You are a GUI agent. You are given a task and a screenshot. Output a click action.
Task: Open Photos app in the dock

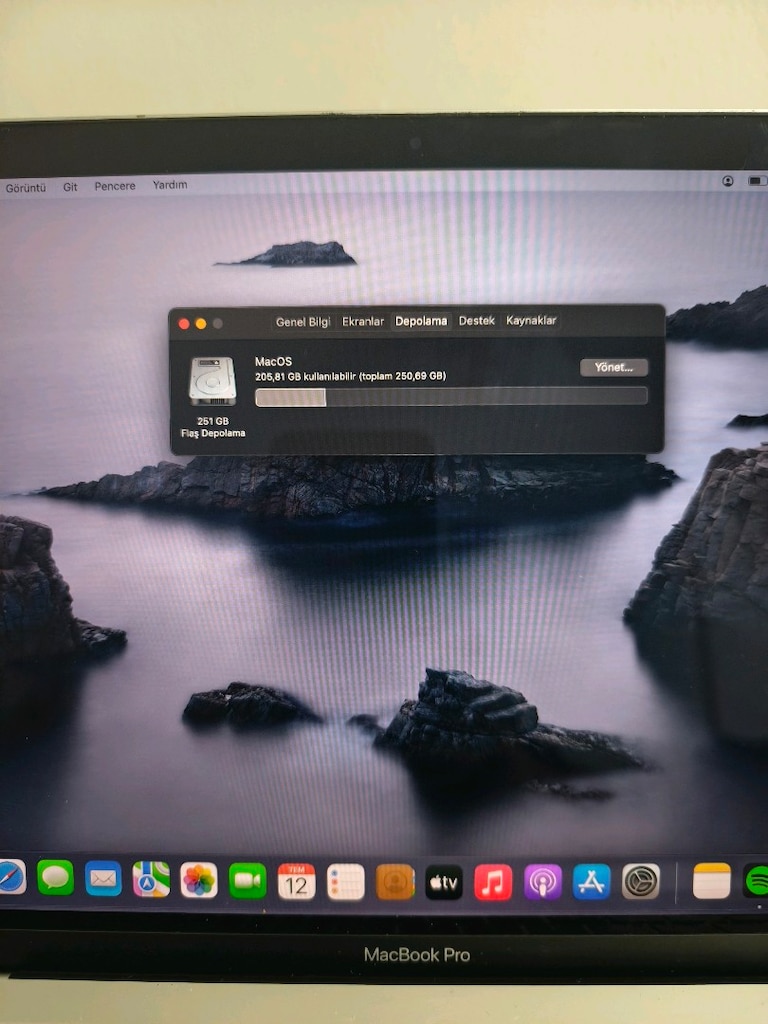point(199,880)
